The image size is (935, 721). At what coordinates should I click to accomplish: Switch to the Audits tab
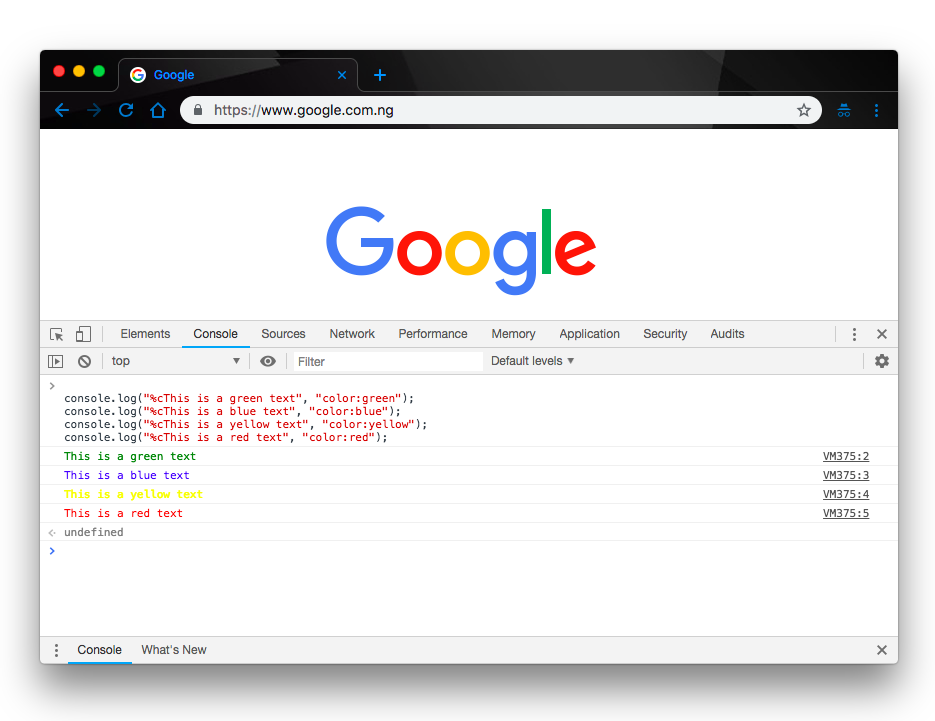pyautogui.click(x=727, y=334)
